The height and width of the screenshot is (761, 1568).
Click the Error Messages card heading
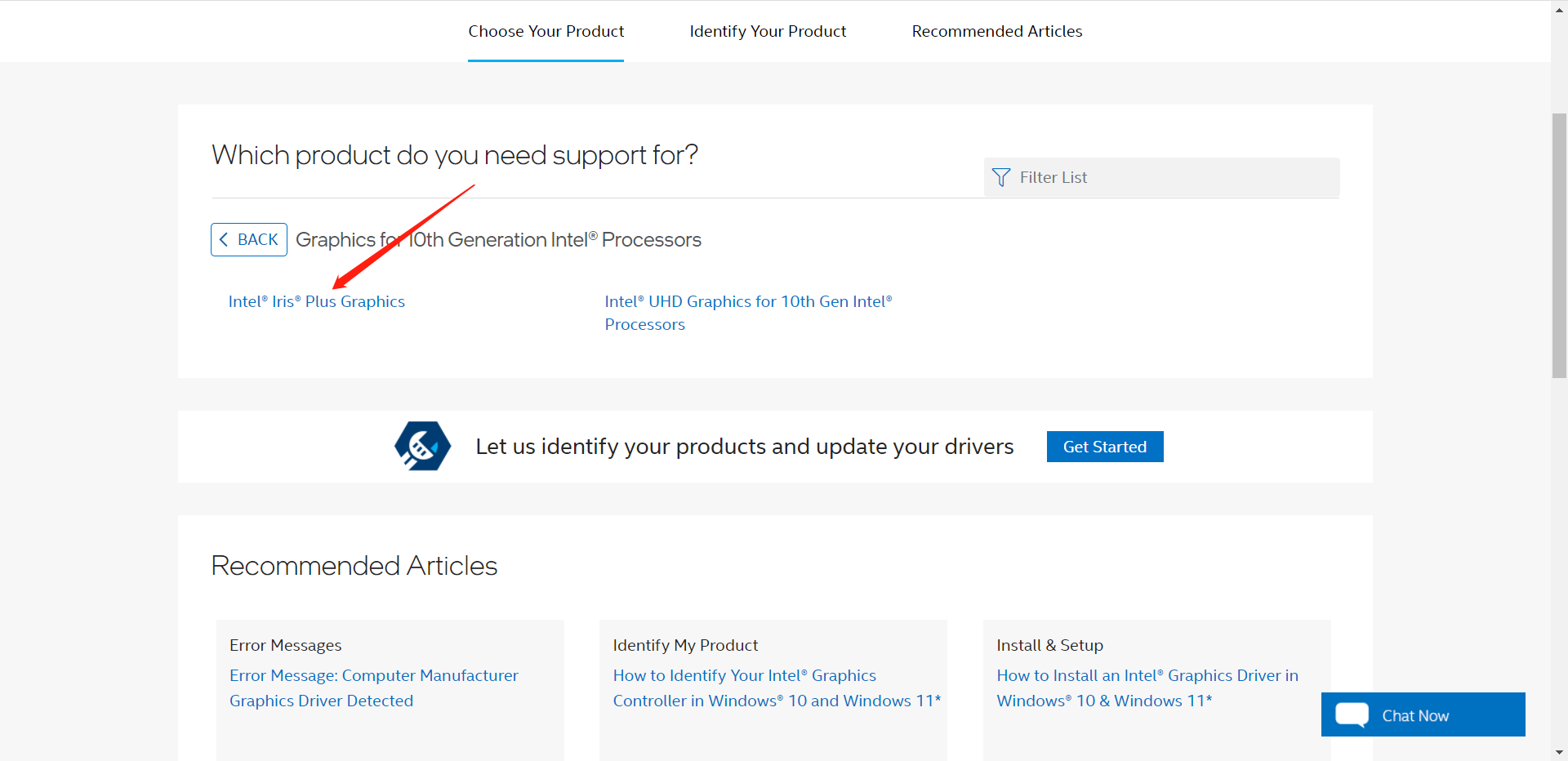pyautogui.click(x=286, y=645)
